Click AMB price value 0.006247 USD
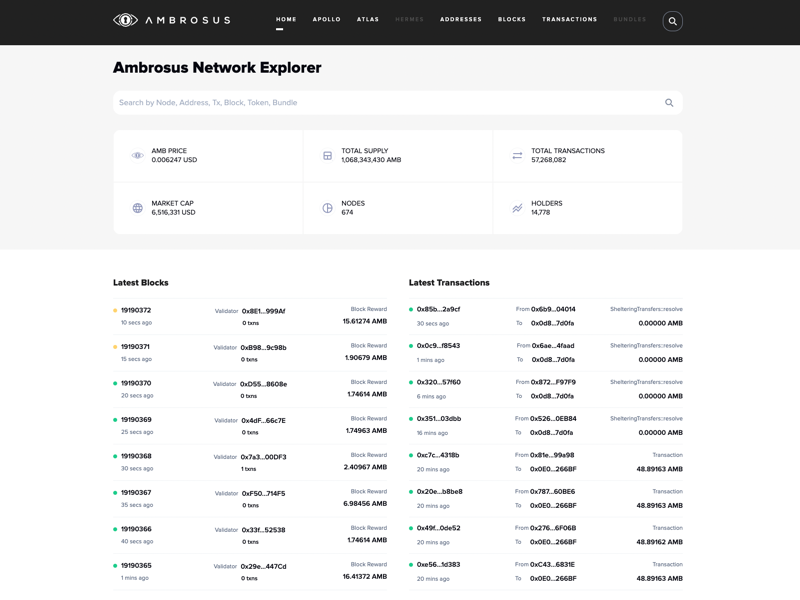This screenshot has width=800, height=600. tap(174, 160)
